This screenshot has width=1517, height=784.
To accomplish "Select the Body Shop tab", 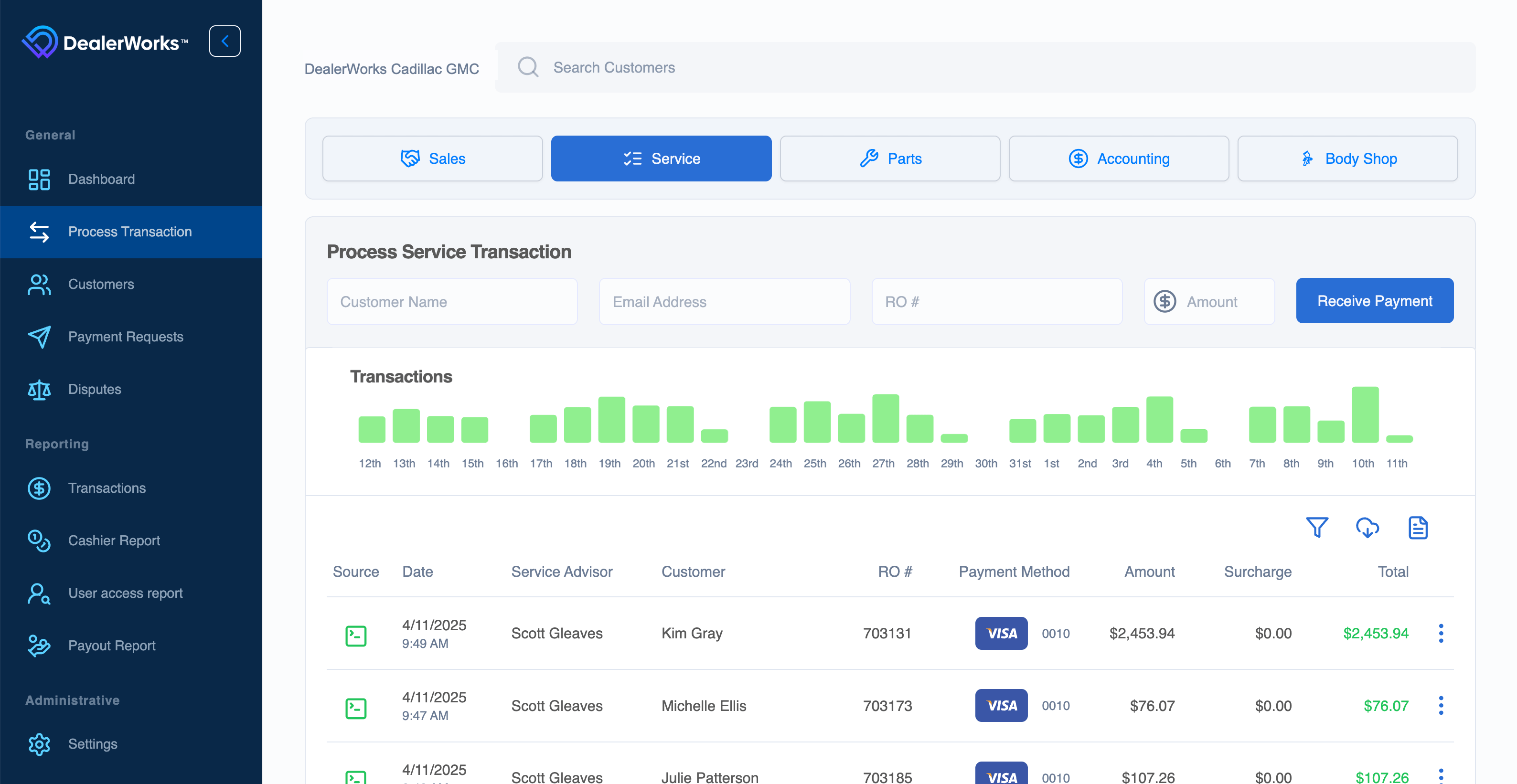I will pos(1347,159).
